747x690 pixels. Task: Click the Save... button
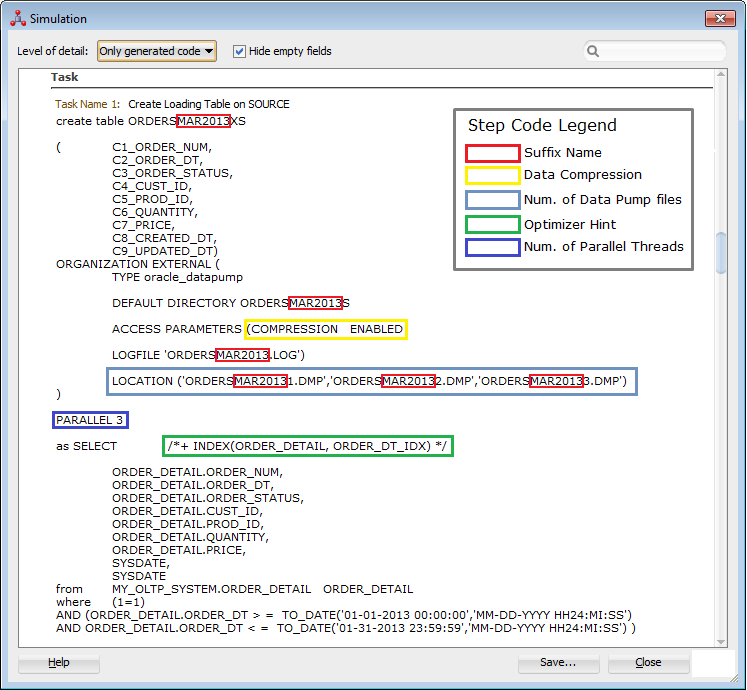tap(558, 662)
